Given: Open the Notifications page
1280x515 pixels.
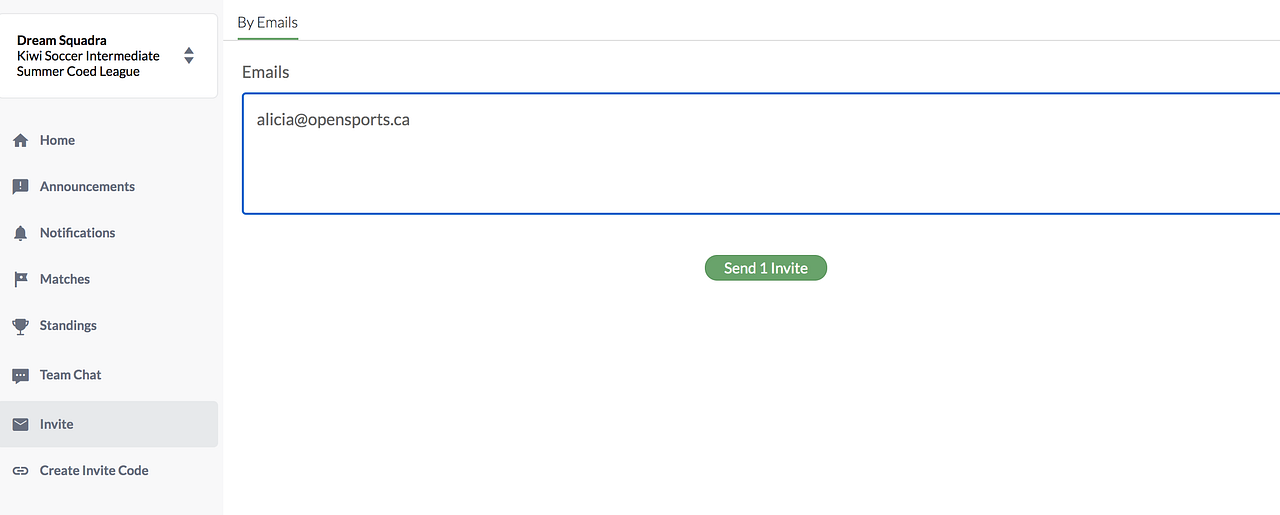Looking at the screenshot, I should 77,233.
